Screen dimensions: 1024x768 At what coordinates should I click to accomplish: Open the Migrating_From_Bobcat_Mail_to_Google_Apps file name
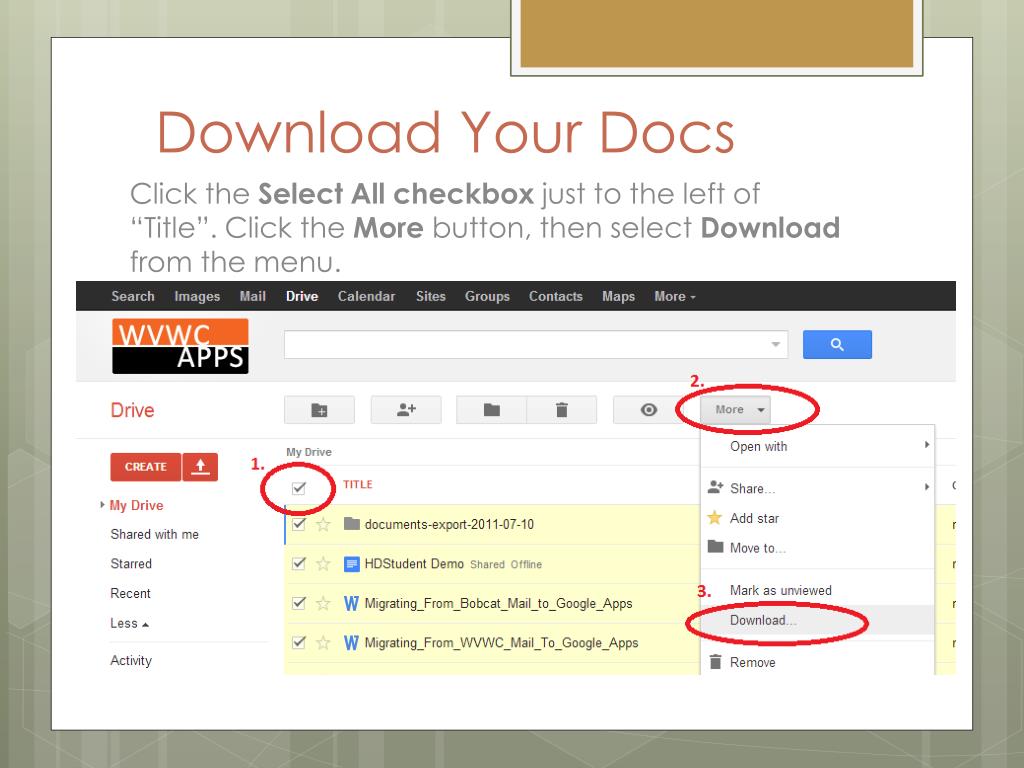[x=498, y=603]
